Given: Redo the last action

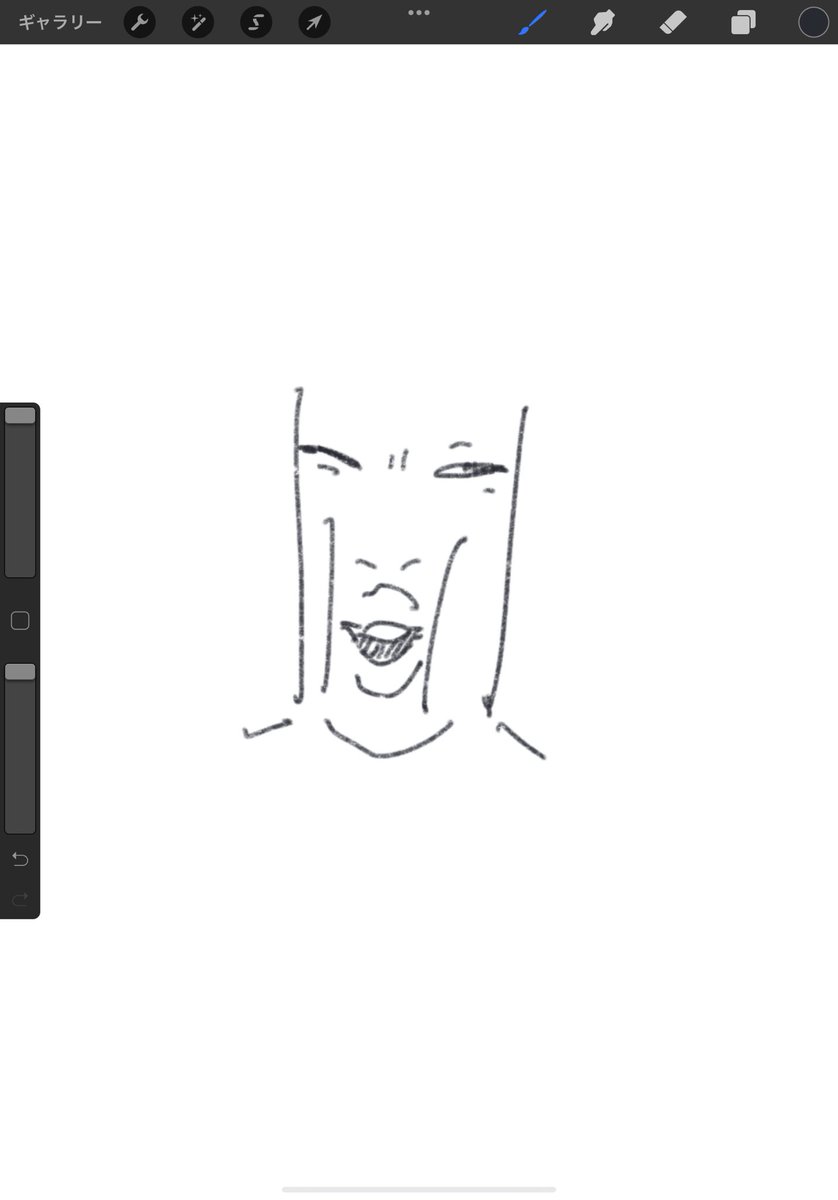Looking at the screenshot, I should click(20, 900).
